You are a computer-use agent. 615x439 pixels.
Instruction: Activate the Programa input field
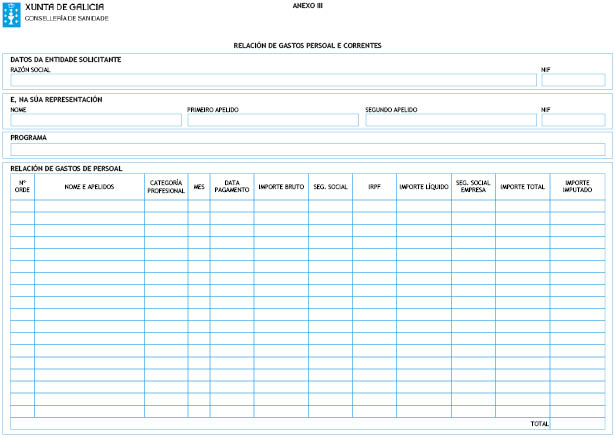click(x=307, y=149)
